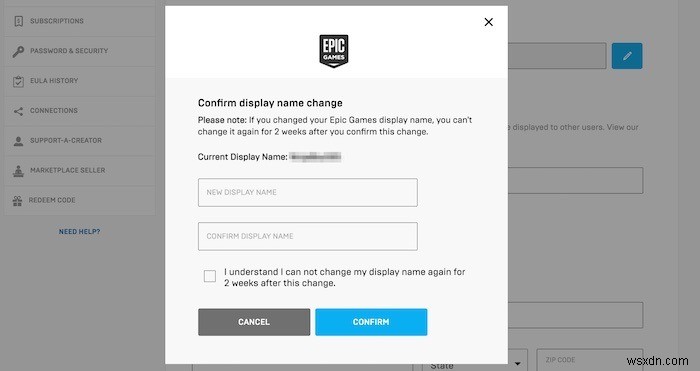The width and height of the screenshot is (700, 371).
Task: Click the New Display Name field
Action: pyautogui.click(x=308, y=192)
